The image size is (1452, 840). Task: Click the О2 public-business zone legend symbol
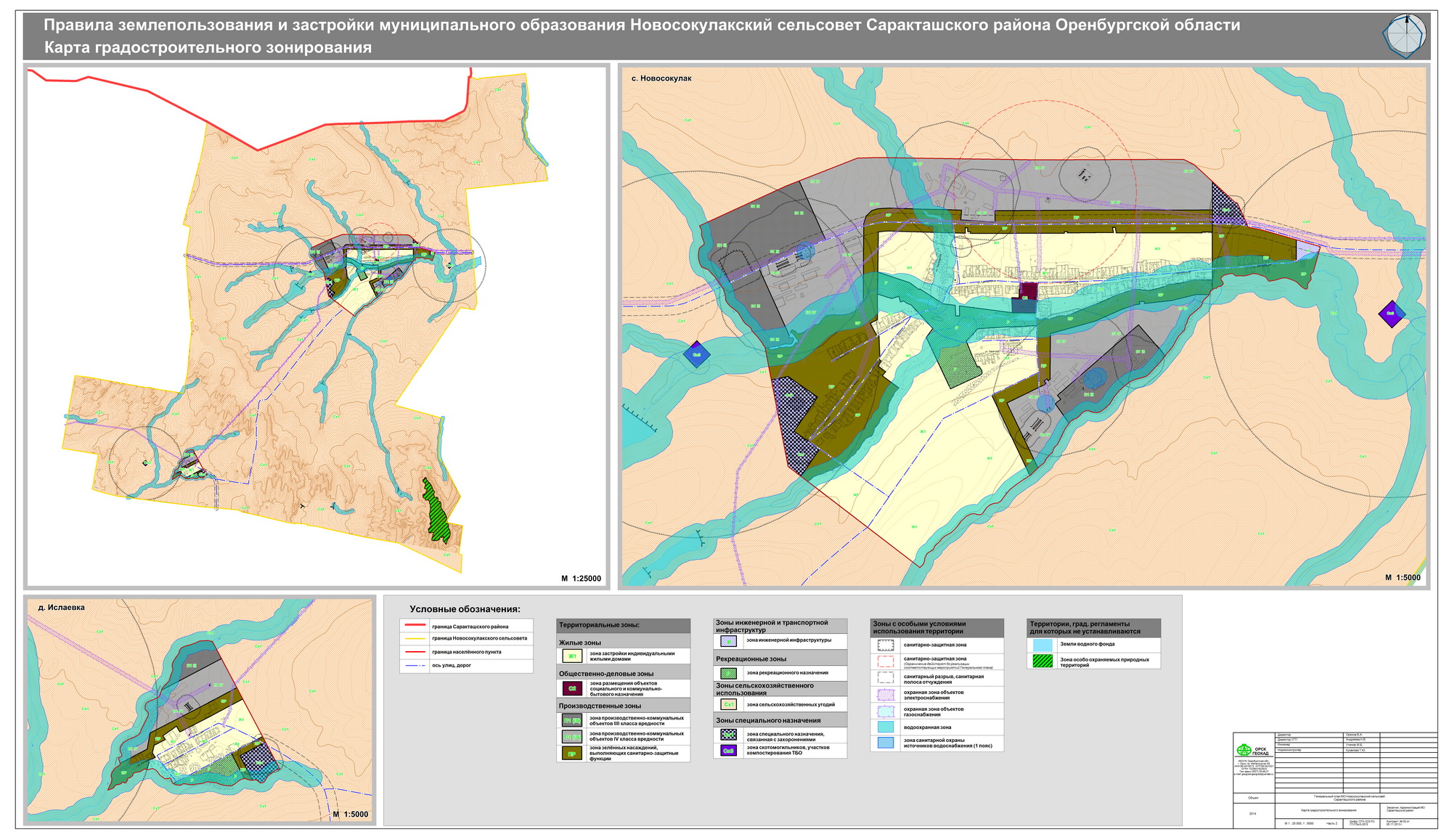pos(572,688)
